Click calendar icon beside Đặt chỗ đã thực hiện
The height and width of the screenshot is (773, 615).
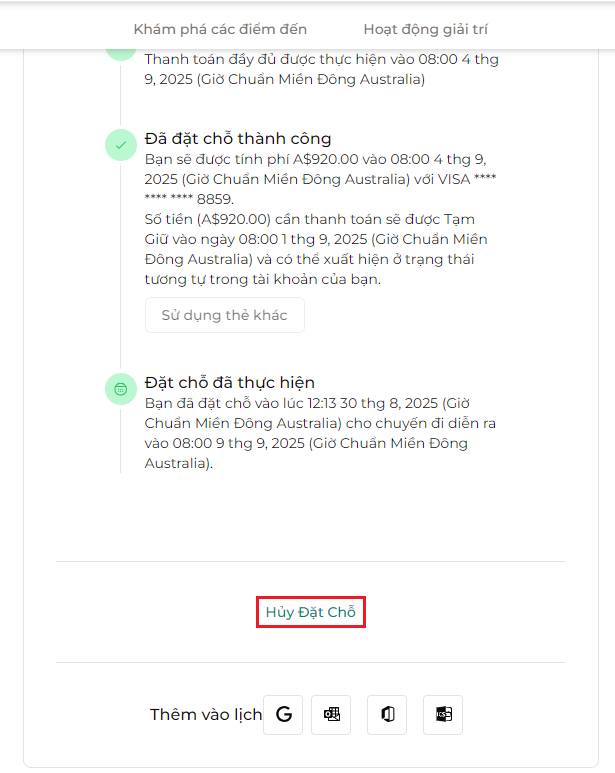tap(121, 389)
